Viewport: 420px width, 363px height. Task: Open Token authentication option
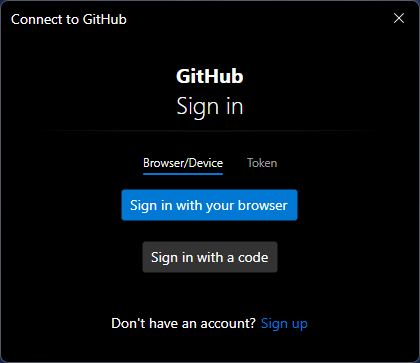[x=262, y=163]
